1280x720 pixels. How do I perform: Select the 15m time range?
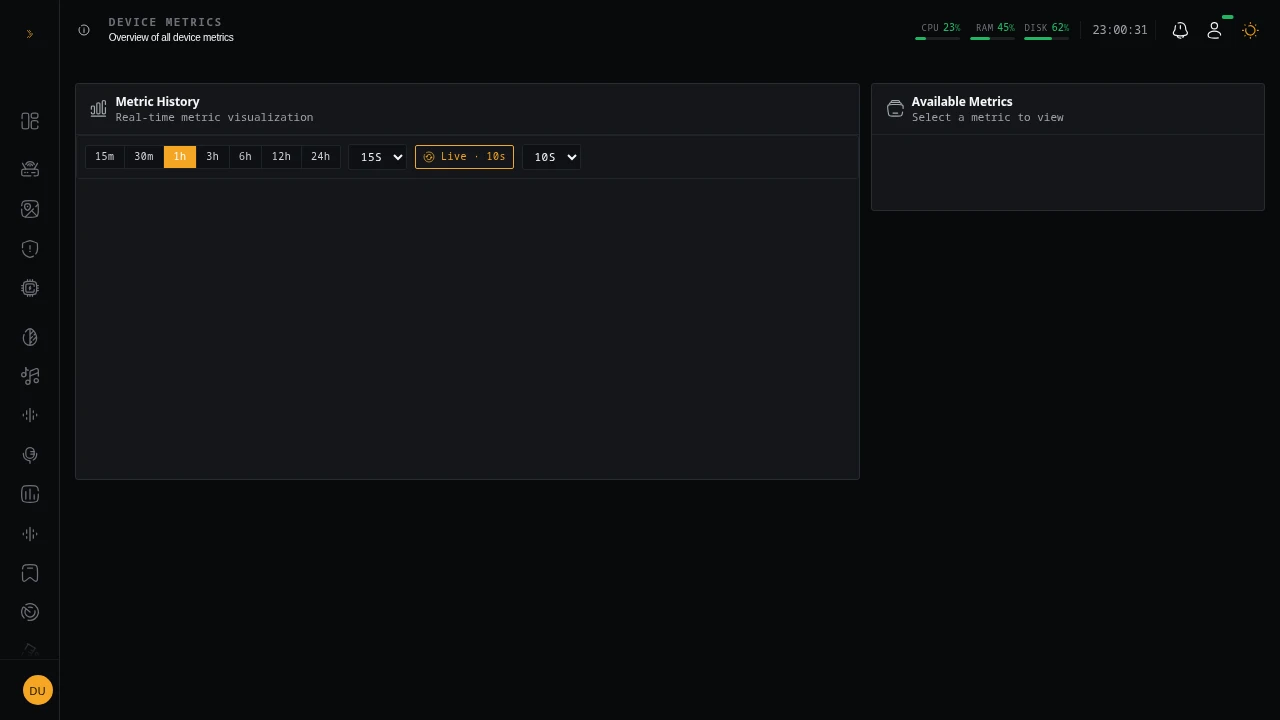105,157
